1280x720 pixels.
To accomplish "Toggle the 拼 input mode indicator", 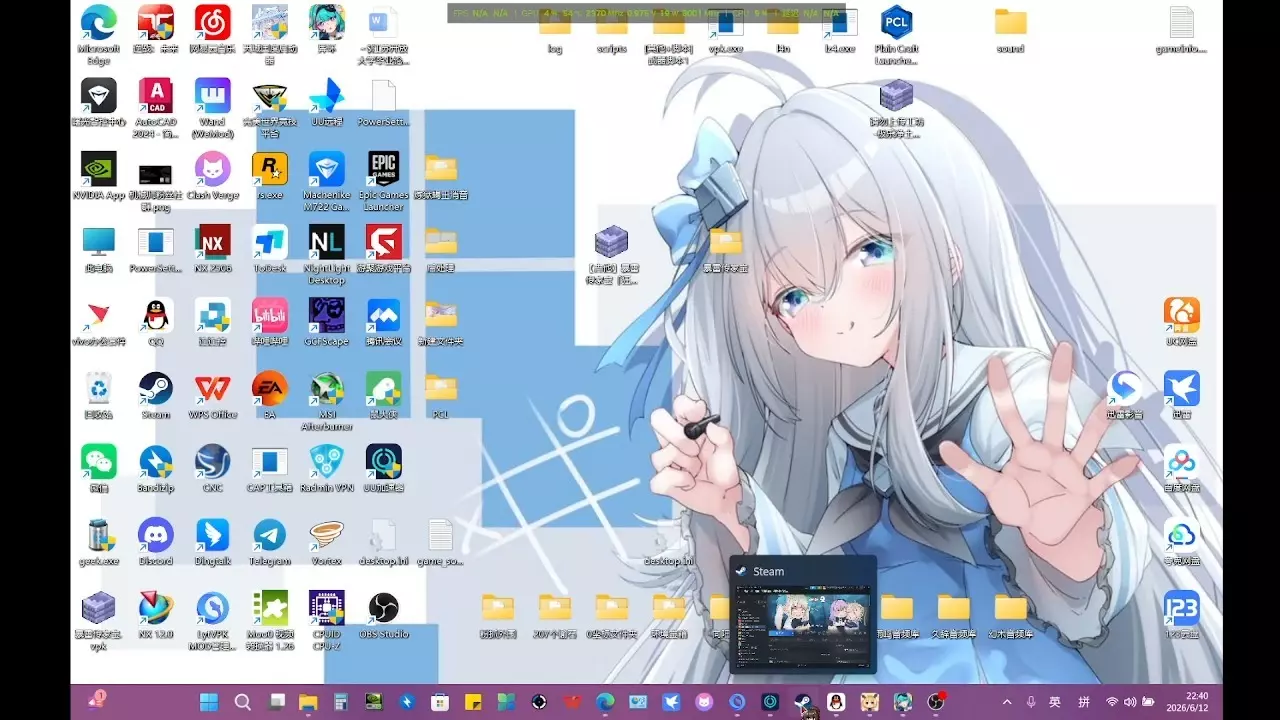I will (x=1084, y=702).
